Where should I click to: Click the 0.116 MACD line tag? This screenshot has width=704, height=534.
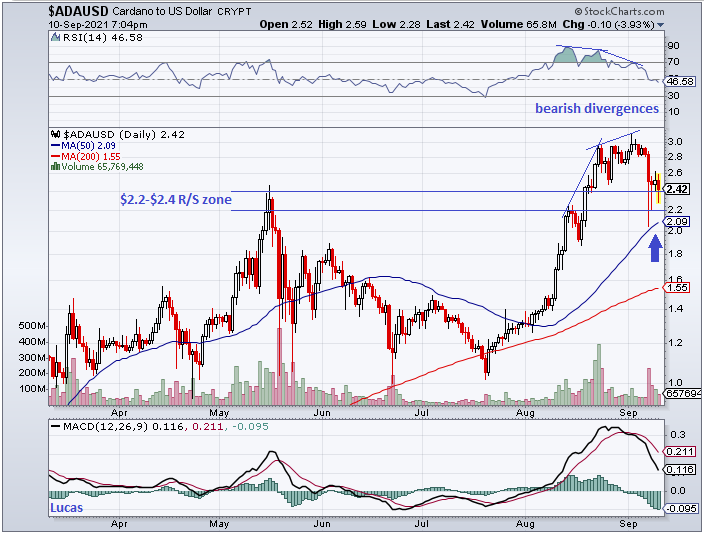[x=680, y=470]
